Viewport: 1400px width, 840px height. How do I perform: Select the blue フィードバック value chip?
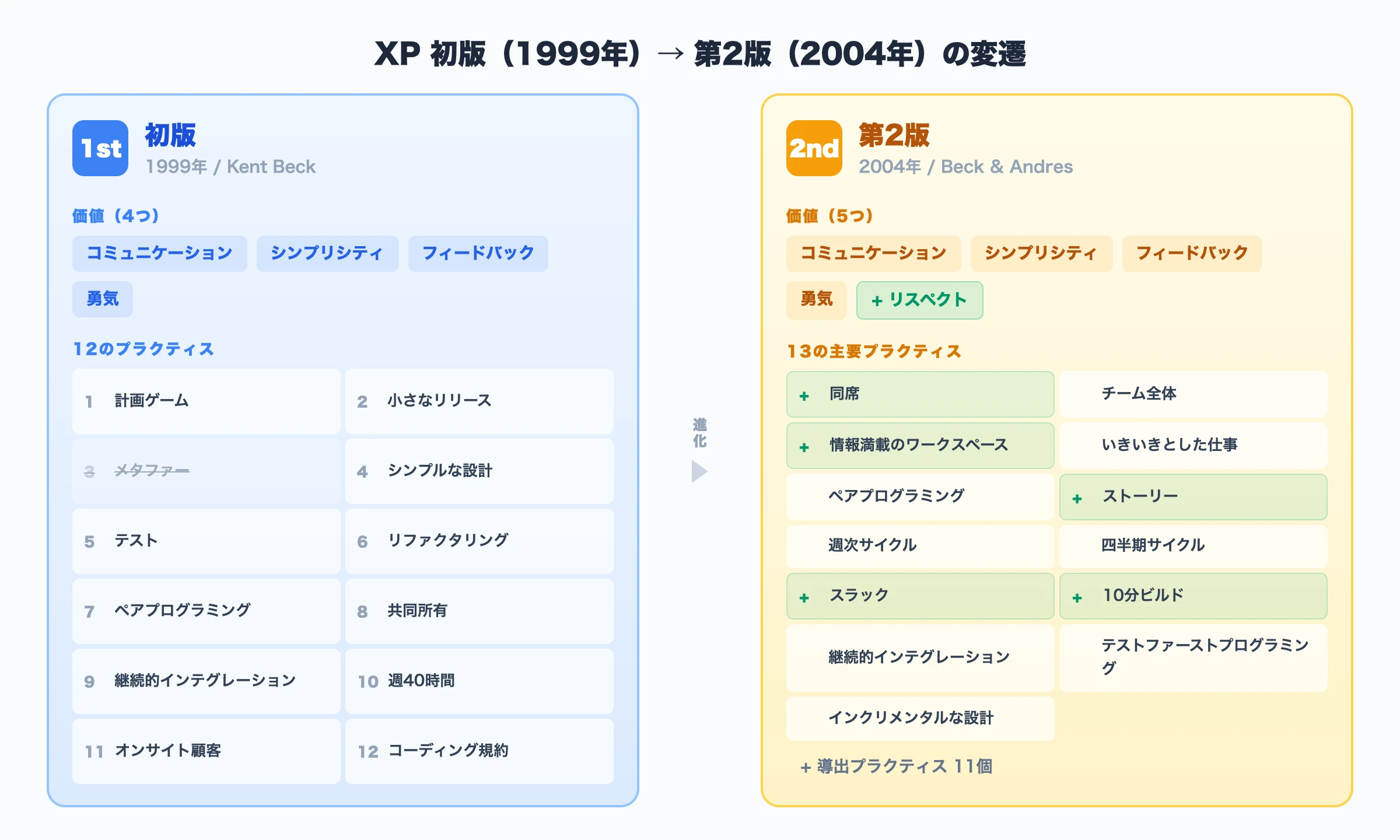tap(478, 253)
